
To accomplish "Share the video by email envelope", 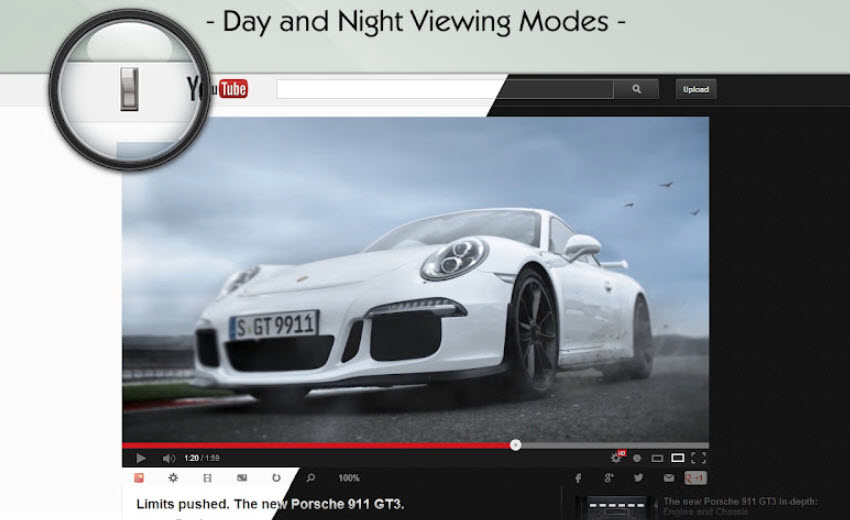I will [669, 478].
